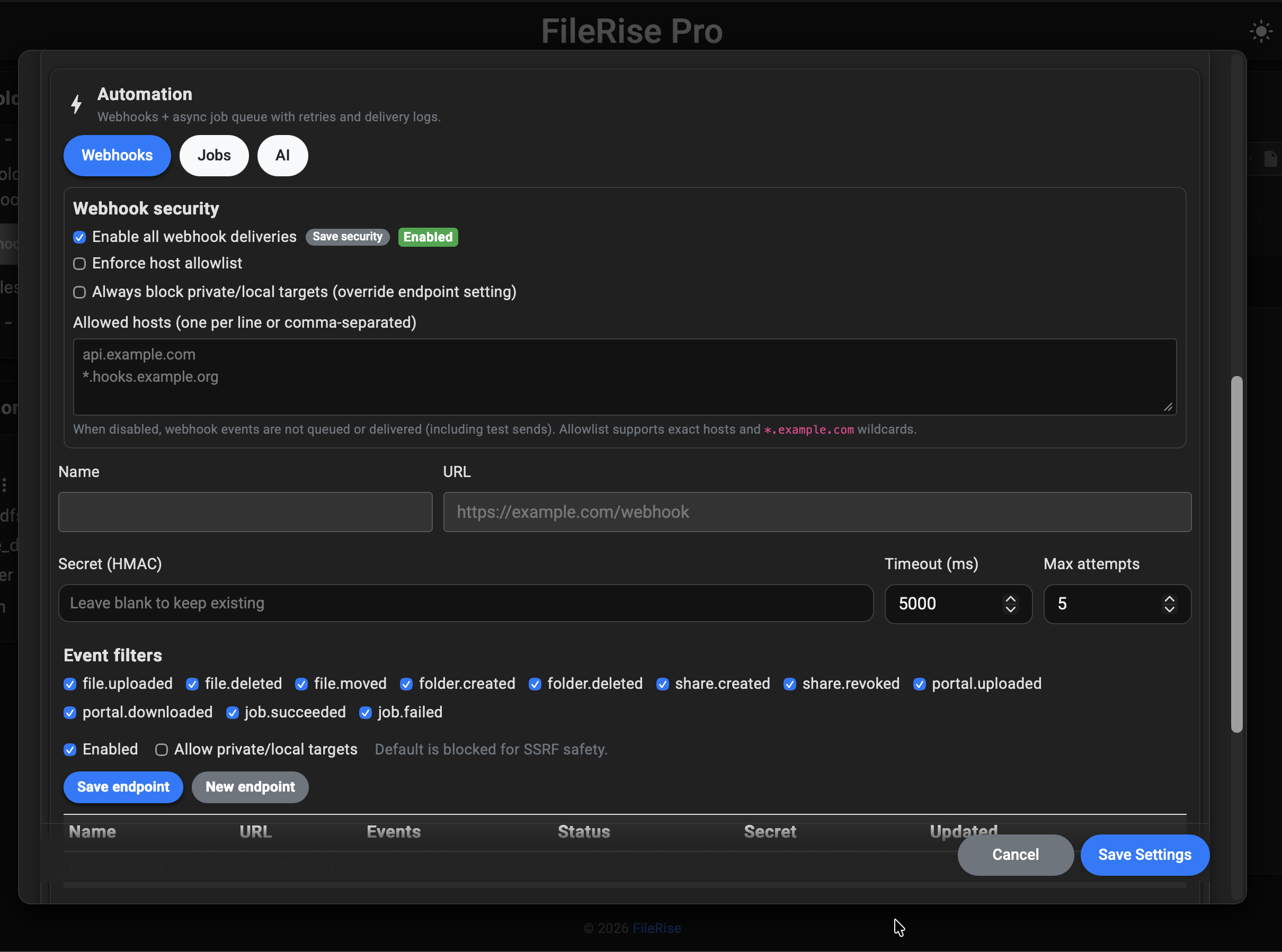Enable Enforce host allowlist
The image size is (1282, 952).
tap(79, 263)
